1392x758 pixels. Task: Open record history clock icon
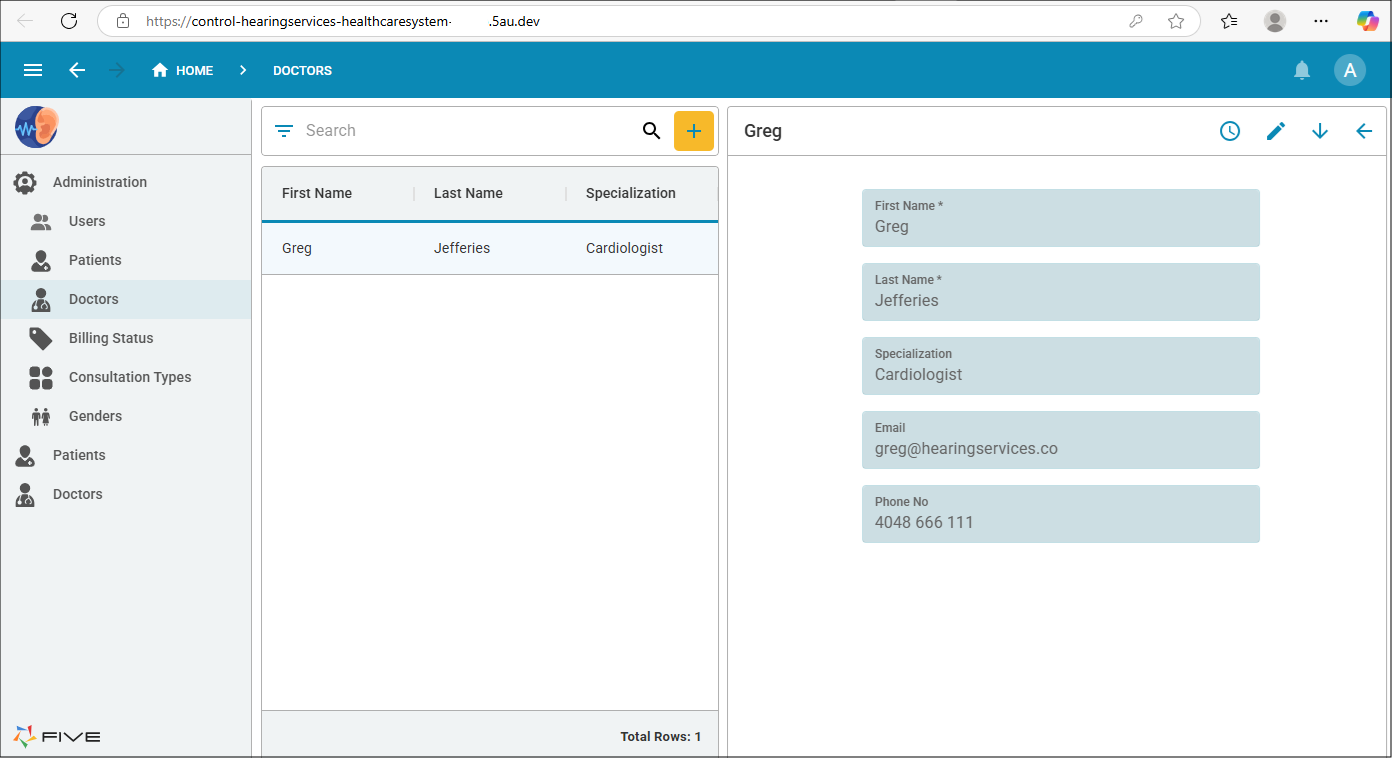point(1230,131)
